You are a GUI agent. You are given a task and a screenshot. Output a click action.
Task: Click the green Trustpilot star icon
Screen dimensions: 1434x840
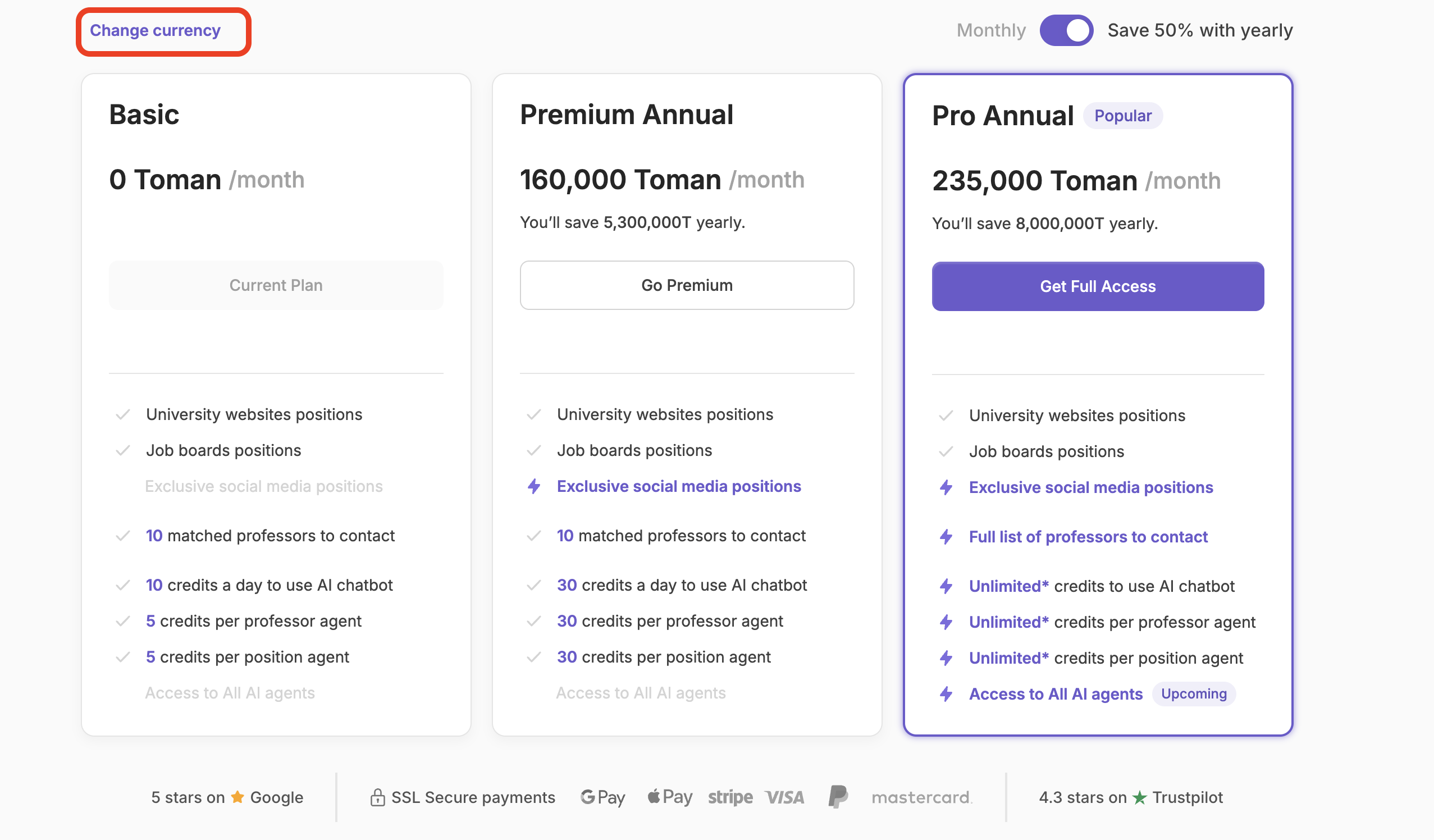point(1139,797)
